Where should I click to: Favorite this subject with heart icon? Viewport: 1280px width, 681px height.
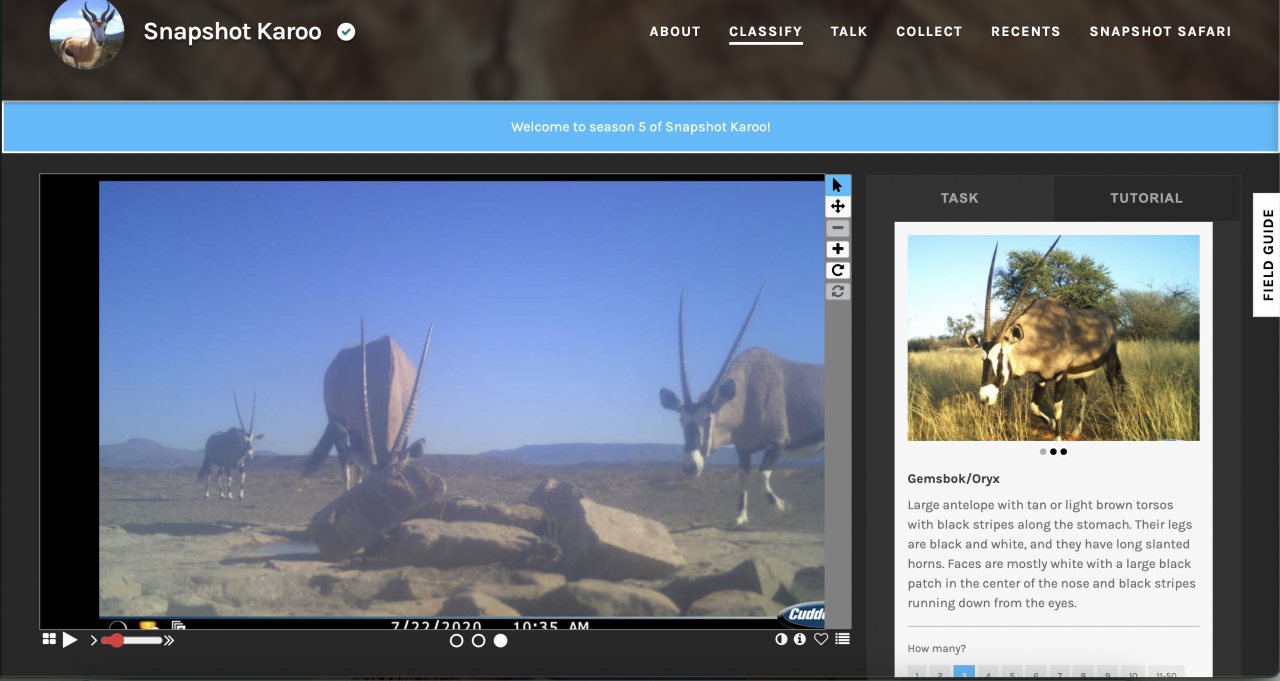(x=821, y=639)
